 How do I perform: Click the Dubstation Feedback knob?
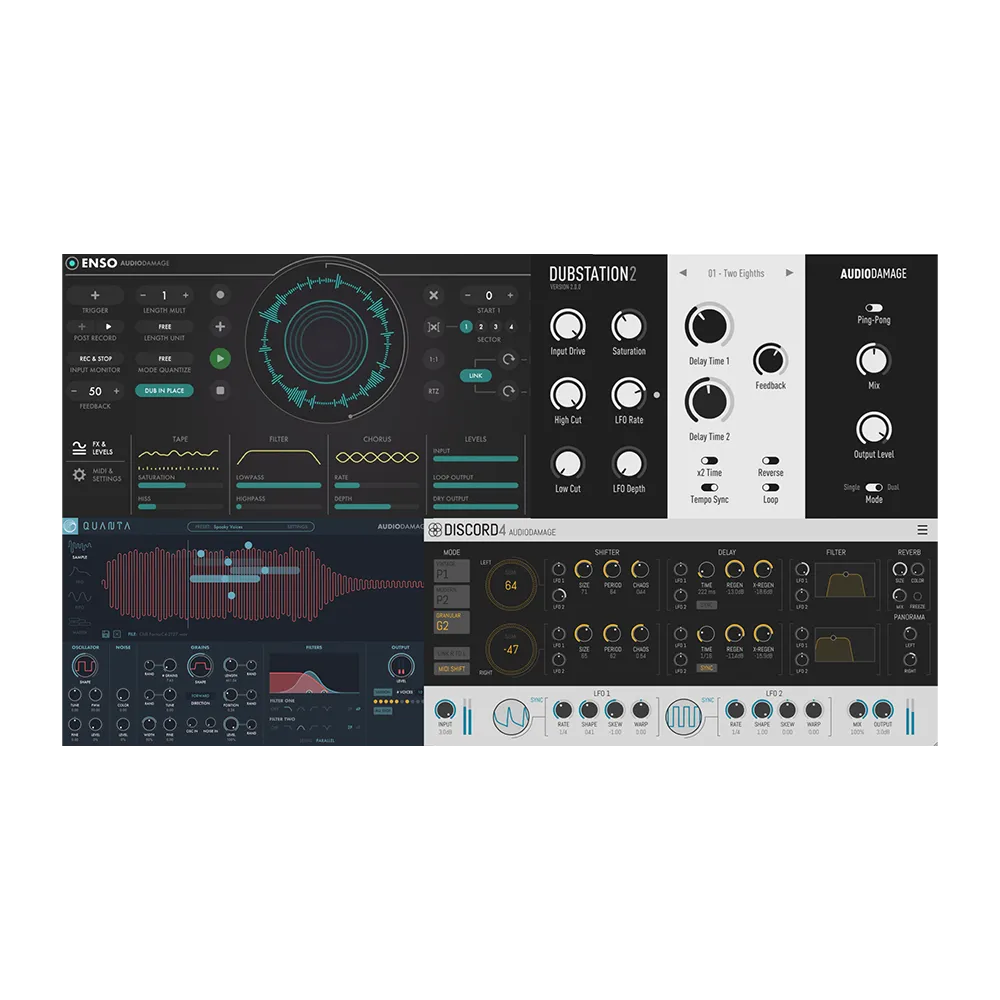click(x=770, y=360)
